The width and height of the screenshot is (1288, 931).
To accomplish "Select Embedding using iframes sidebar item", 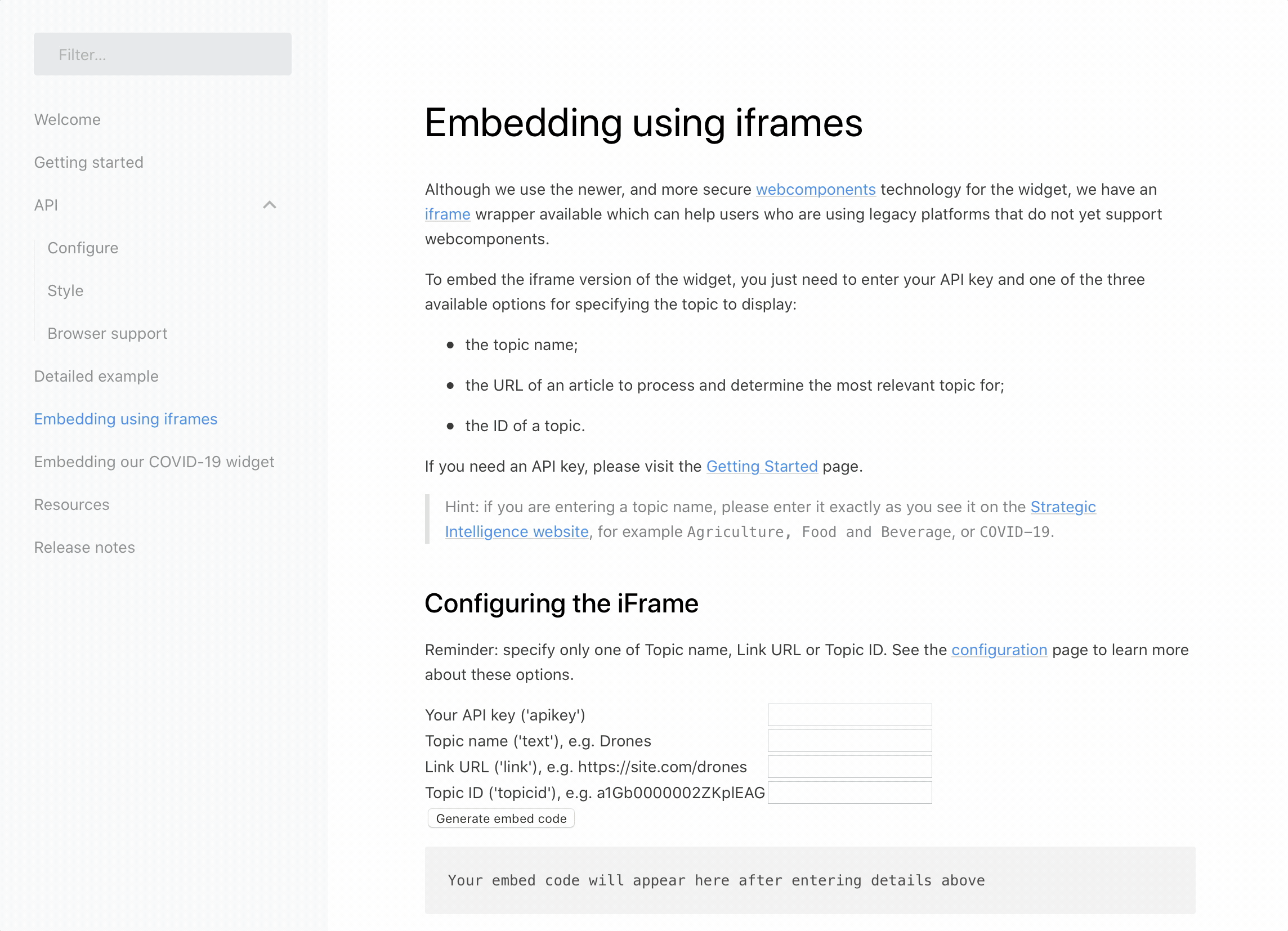I will (x=126, y=419).
